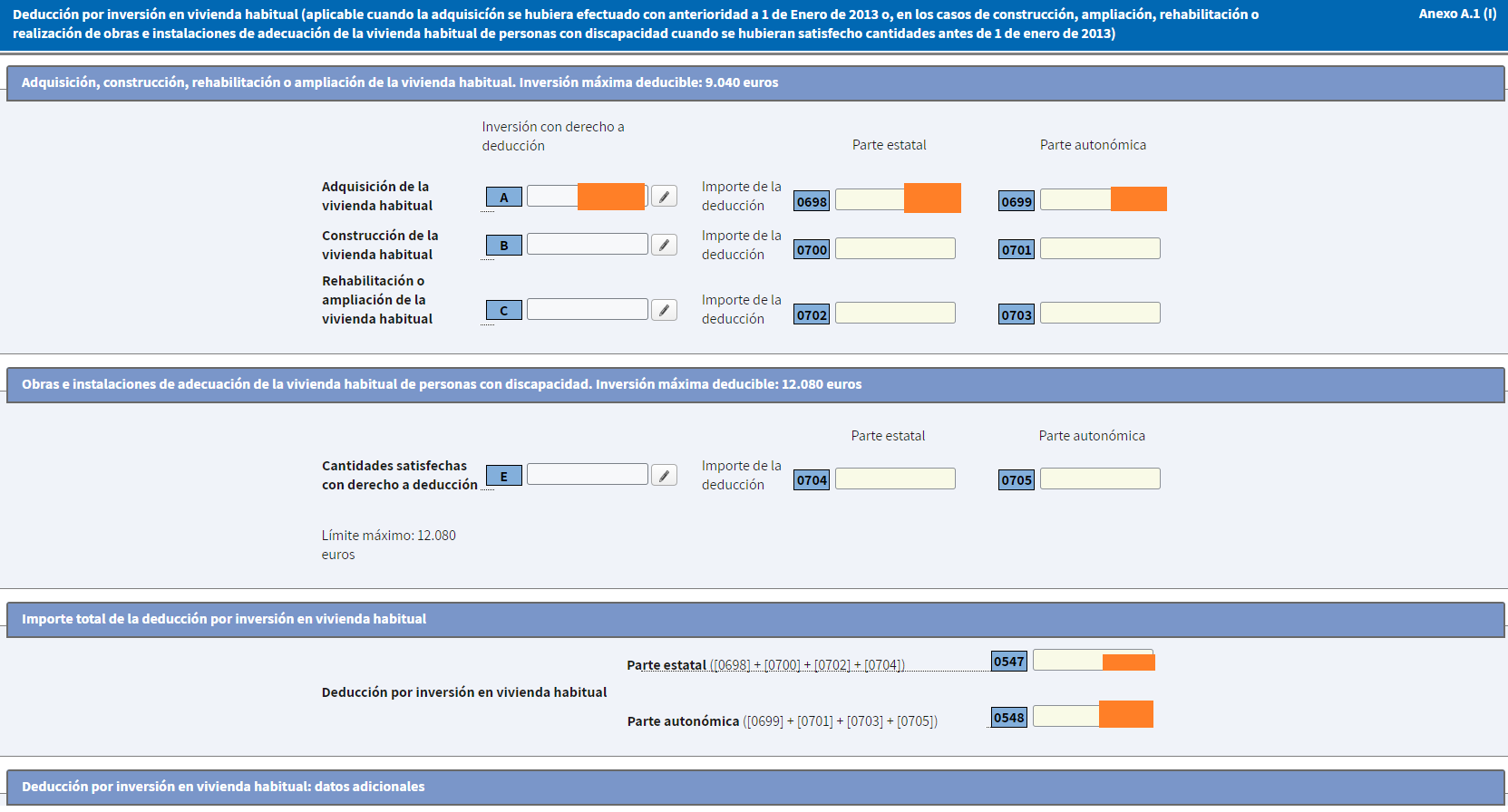Select the Parte estatal field 0702

click(894, 314)
